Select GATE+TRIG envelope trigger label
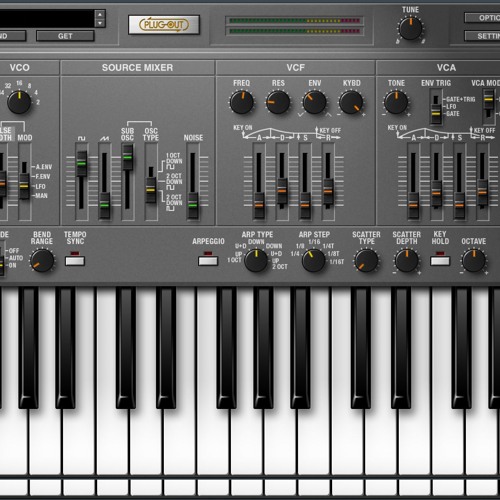The image size is (500, 500). point(460,99)
